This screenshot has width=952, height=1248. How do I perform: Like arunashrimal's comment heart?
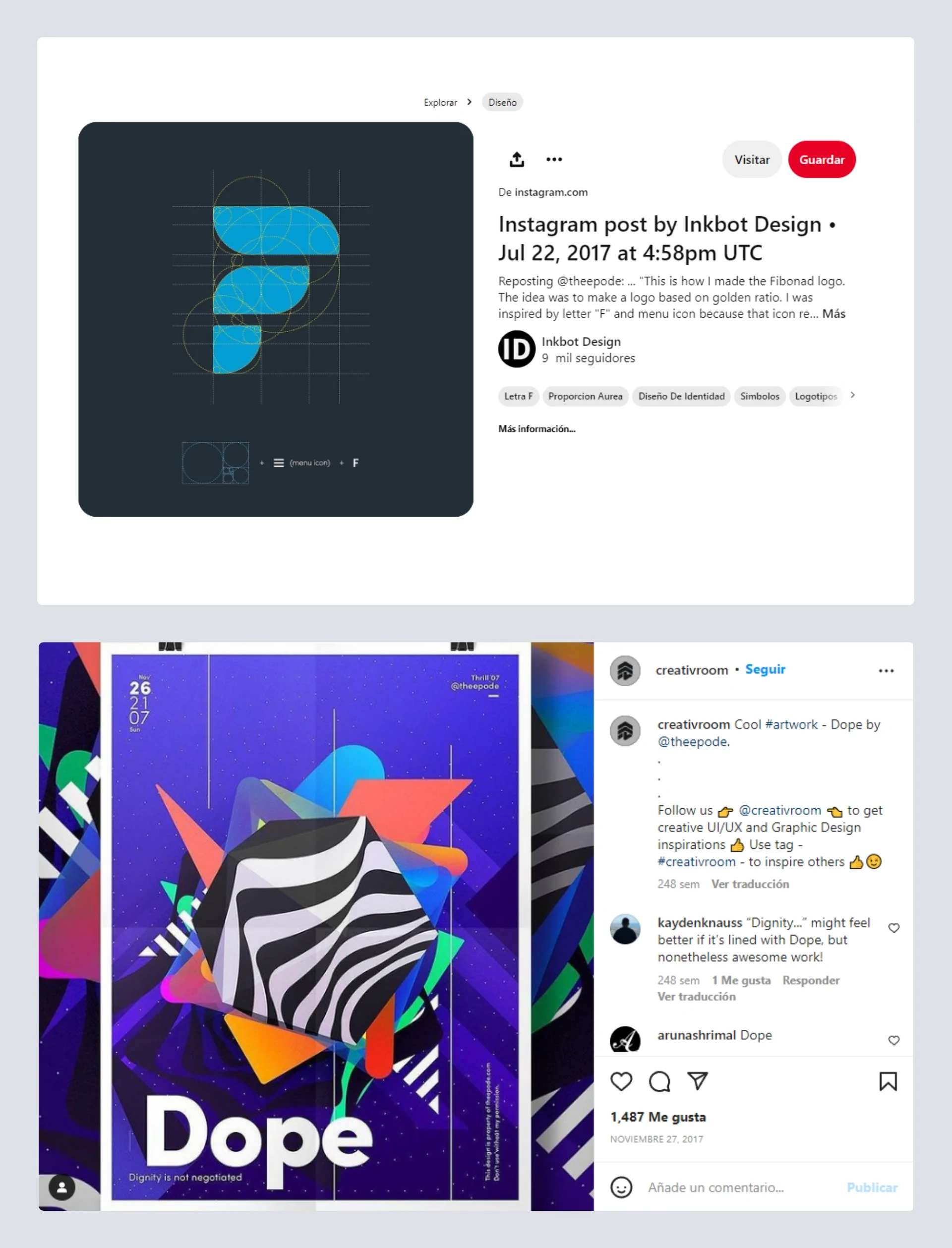click(x=893, y=1040)
